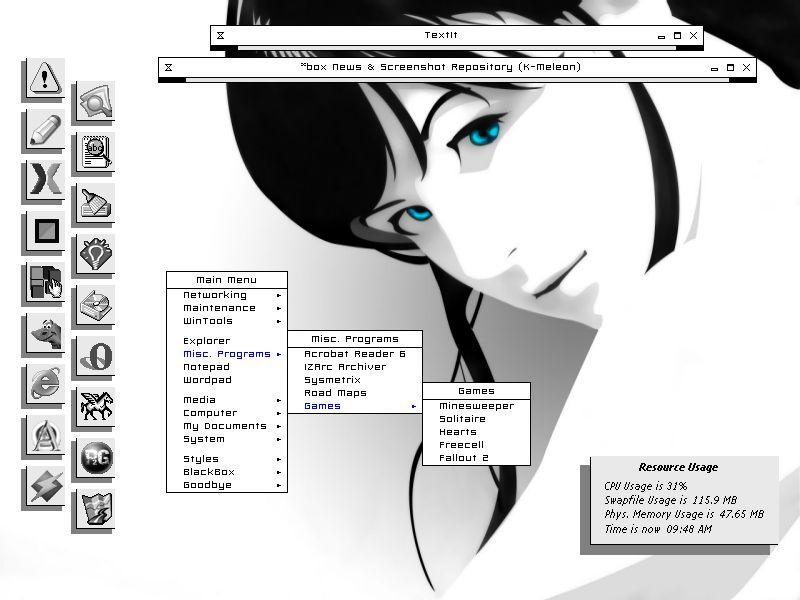Expand the Networking submenu arrow
Viewport: 800px width, 600px height.
pyautogui.click(x=279, y=295)
